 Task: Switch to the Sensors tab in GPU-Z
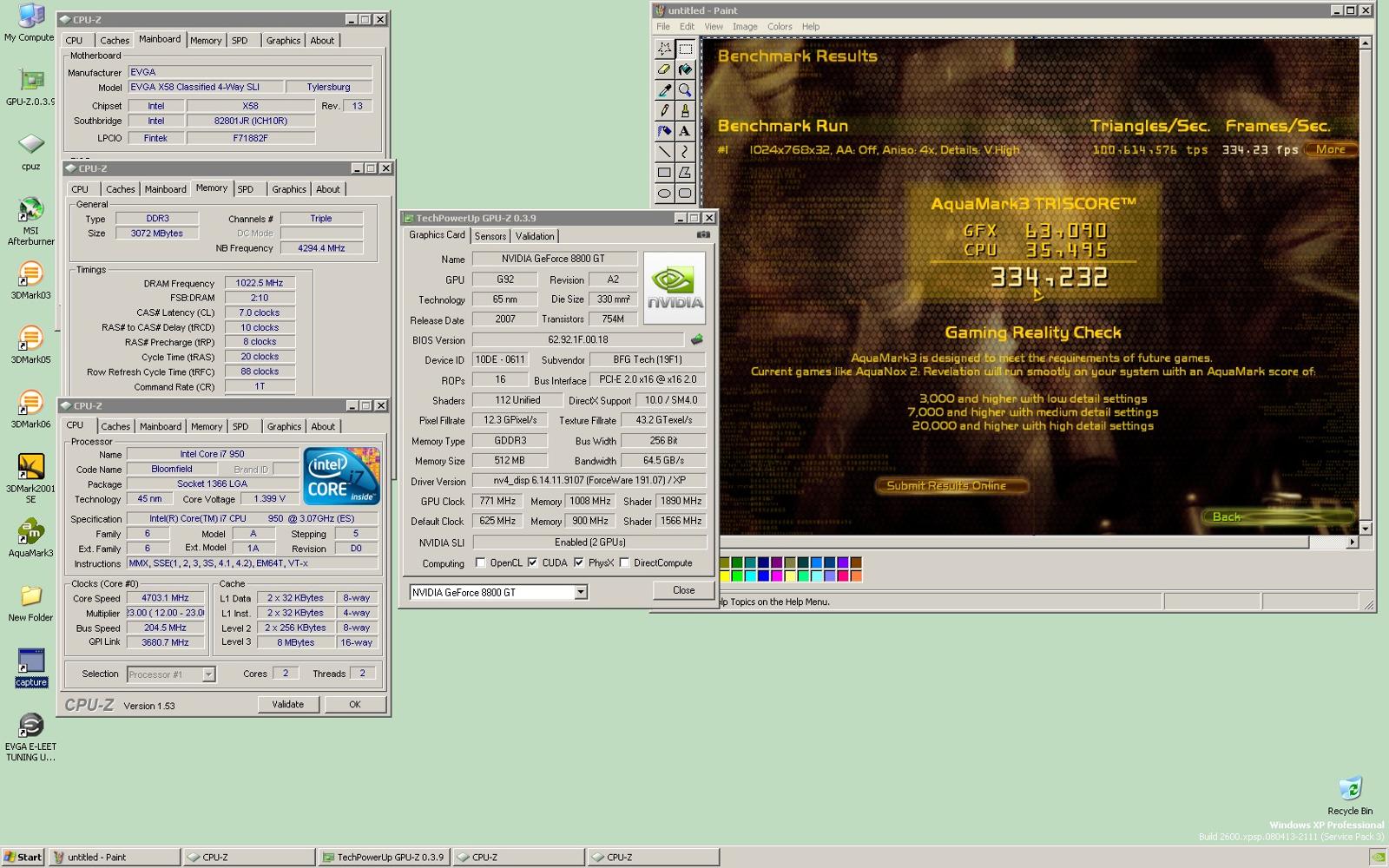490,236
